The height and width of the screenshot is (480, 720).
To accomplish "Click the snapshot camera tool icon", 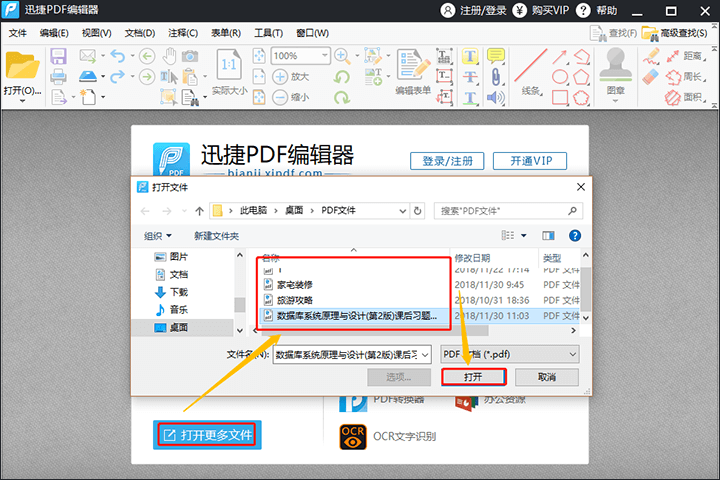I will pos(190,55).
